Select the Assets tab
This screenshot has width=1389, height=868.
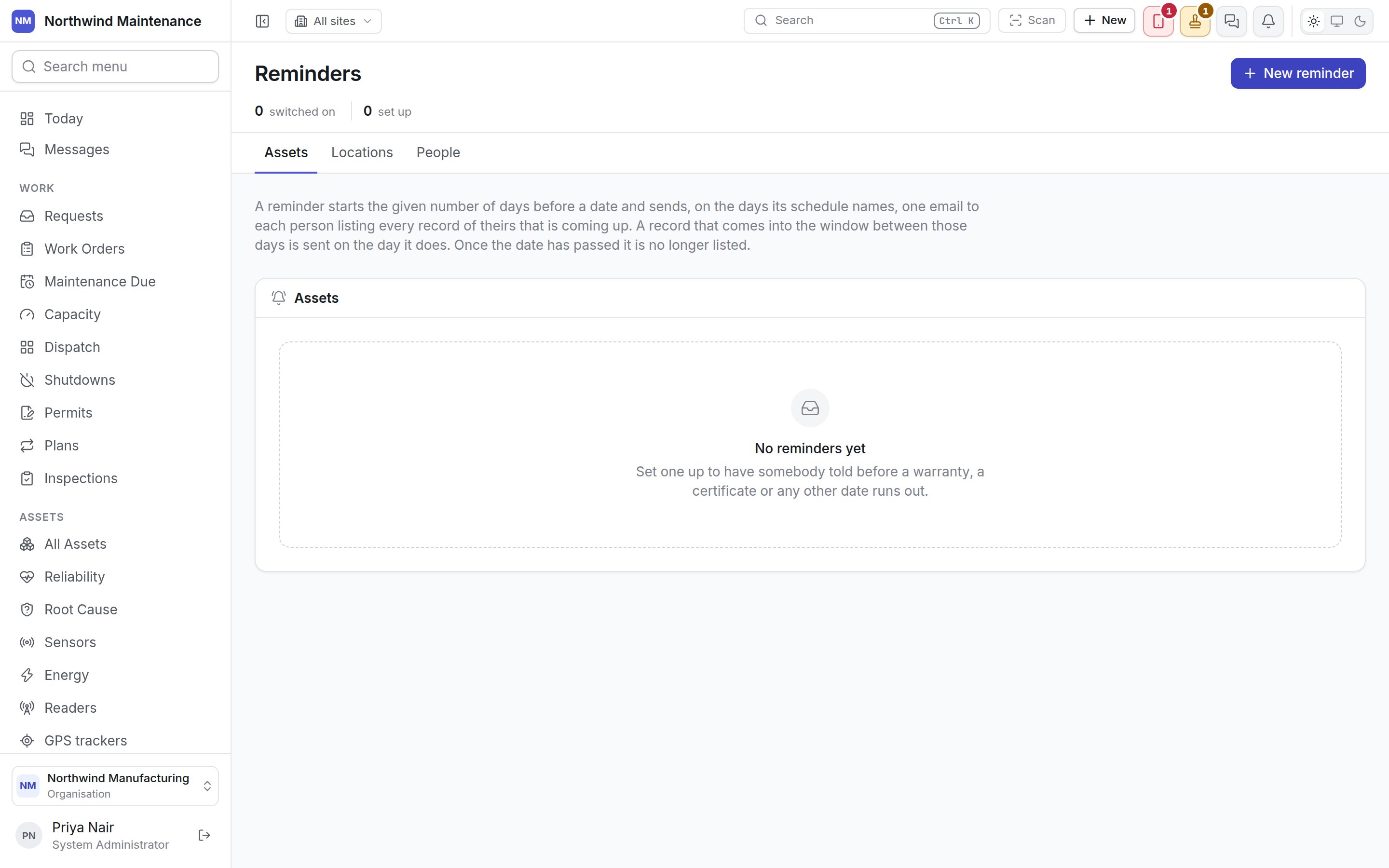286,152
